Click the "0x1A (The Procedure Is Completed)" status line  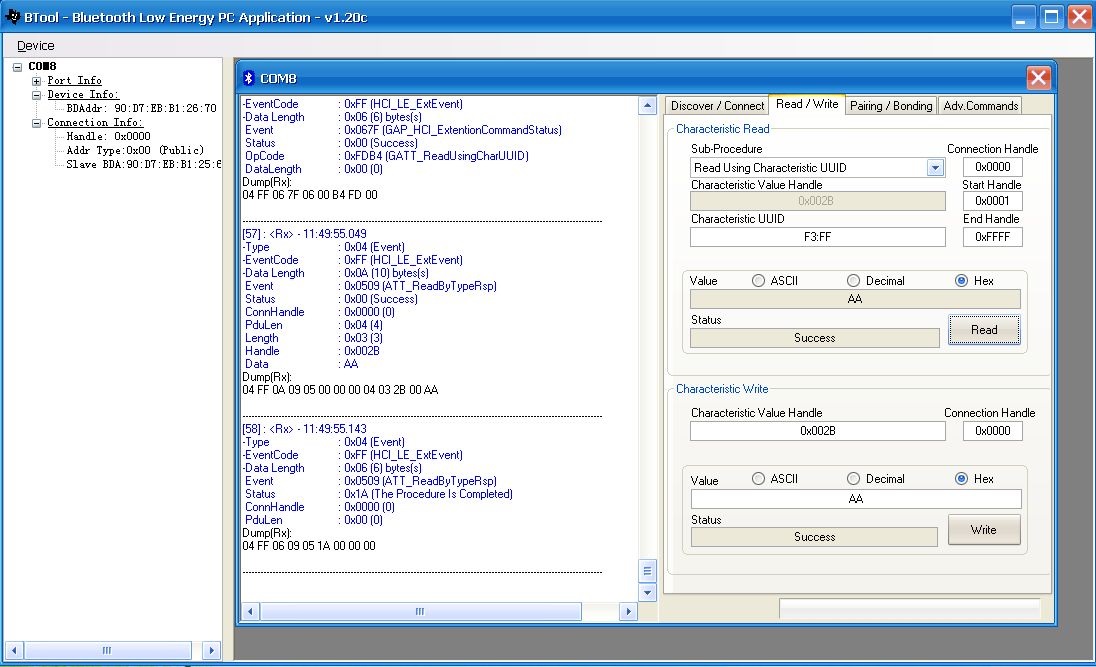coord(428,494)
